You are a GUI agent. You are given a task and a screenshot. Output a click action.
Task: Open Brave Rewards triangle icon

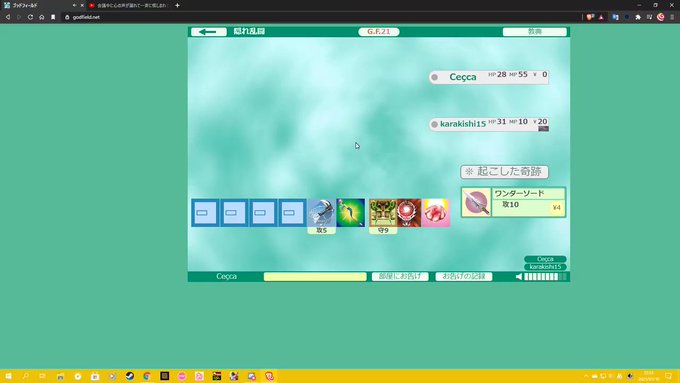click(x=601, y=17)
